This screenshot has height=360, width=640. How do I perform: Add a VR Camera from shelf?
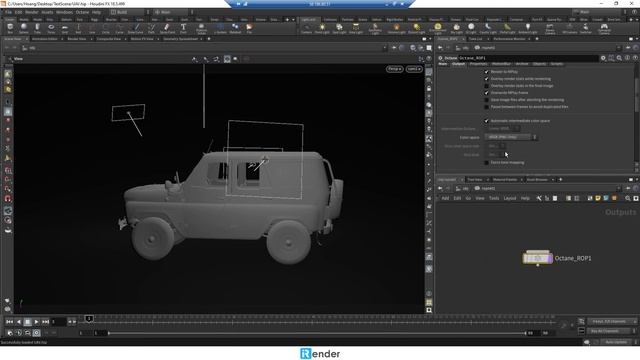pos(570,28)
